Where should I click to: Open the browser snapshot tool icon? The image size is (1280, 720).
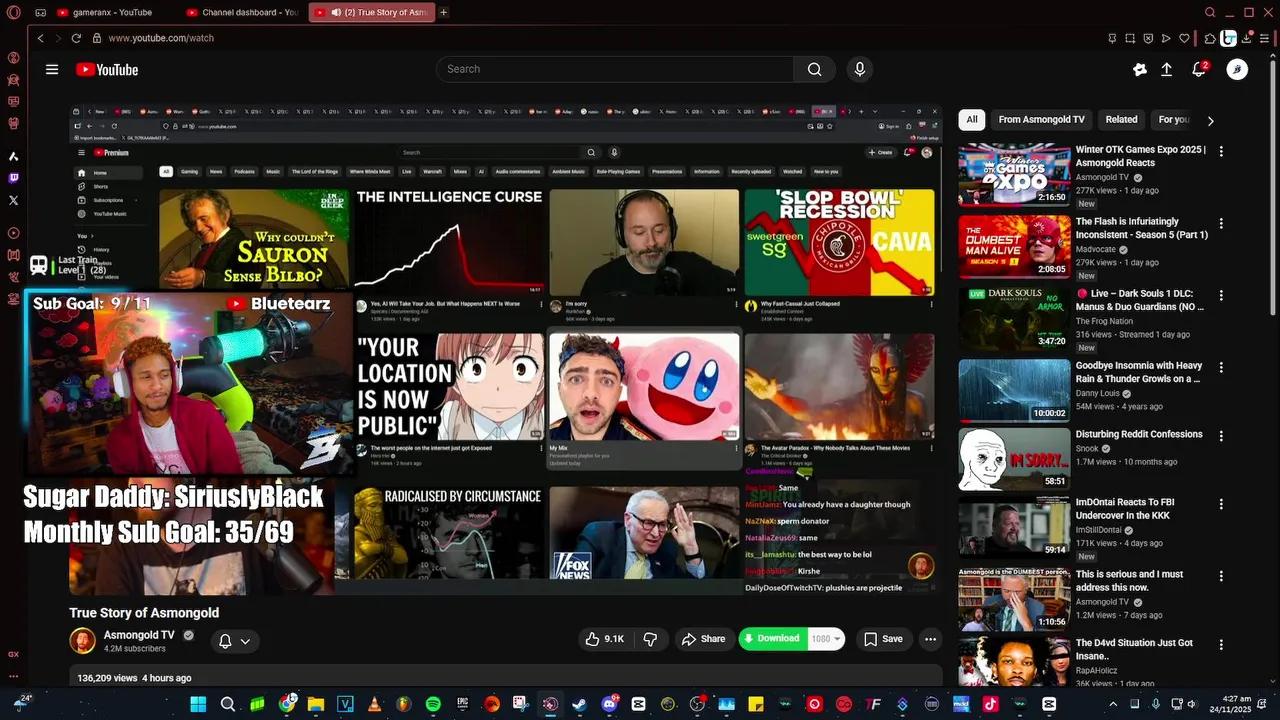pos(1130,38)
